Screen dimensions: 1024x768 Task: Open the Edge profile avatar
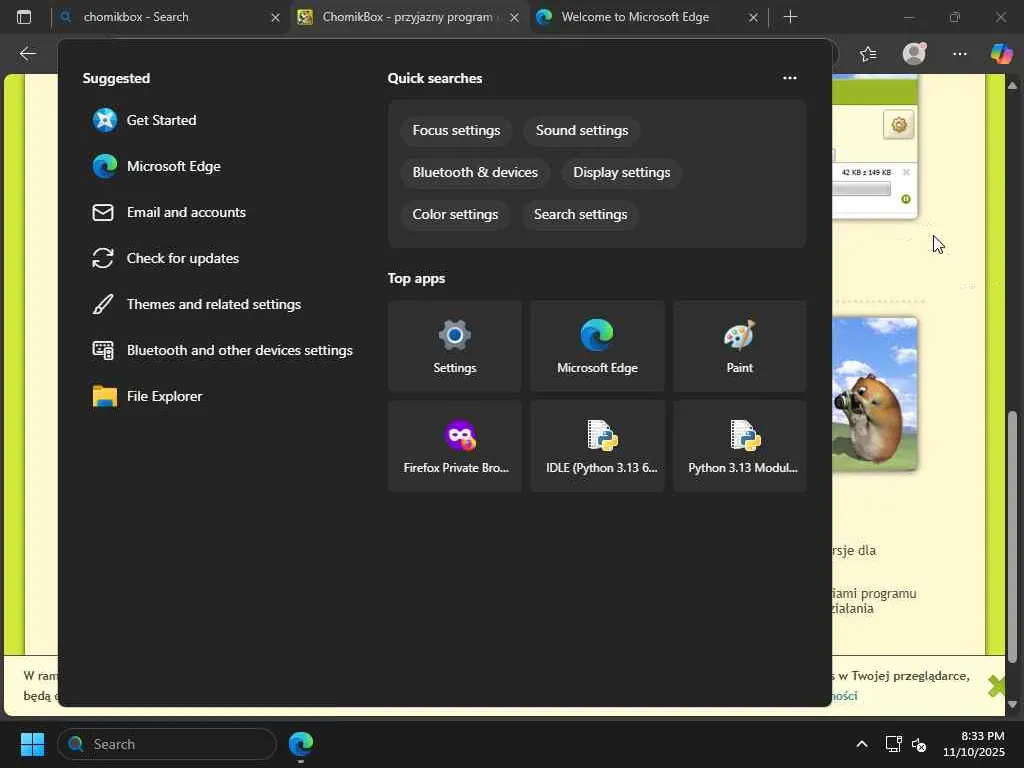tap(914, 54)
